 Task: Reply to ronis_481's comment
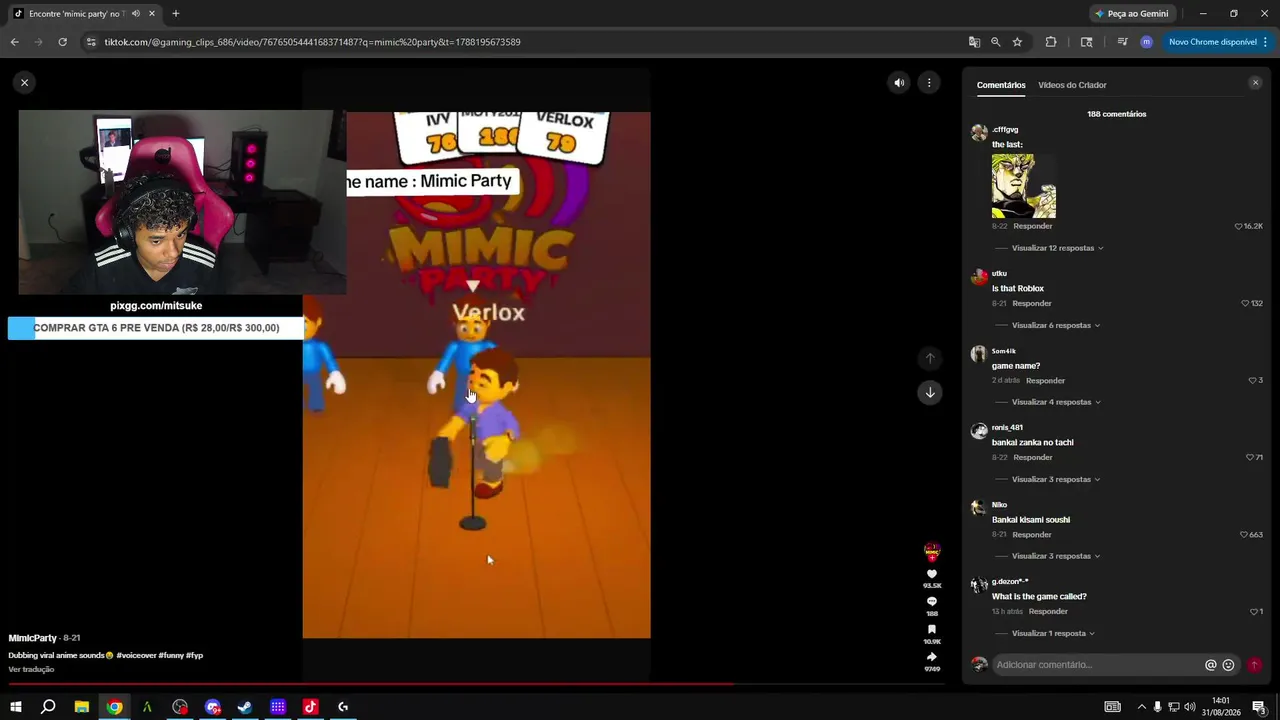1033,457
